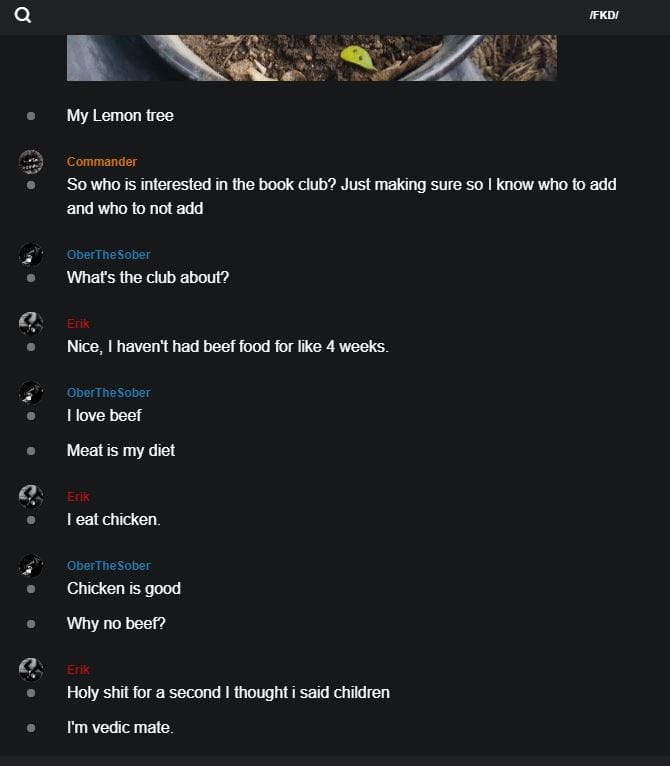Select the 'Nice, I haven't had beef' message
670x766 pixels.
[x=228, y=347]
